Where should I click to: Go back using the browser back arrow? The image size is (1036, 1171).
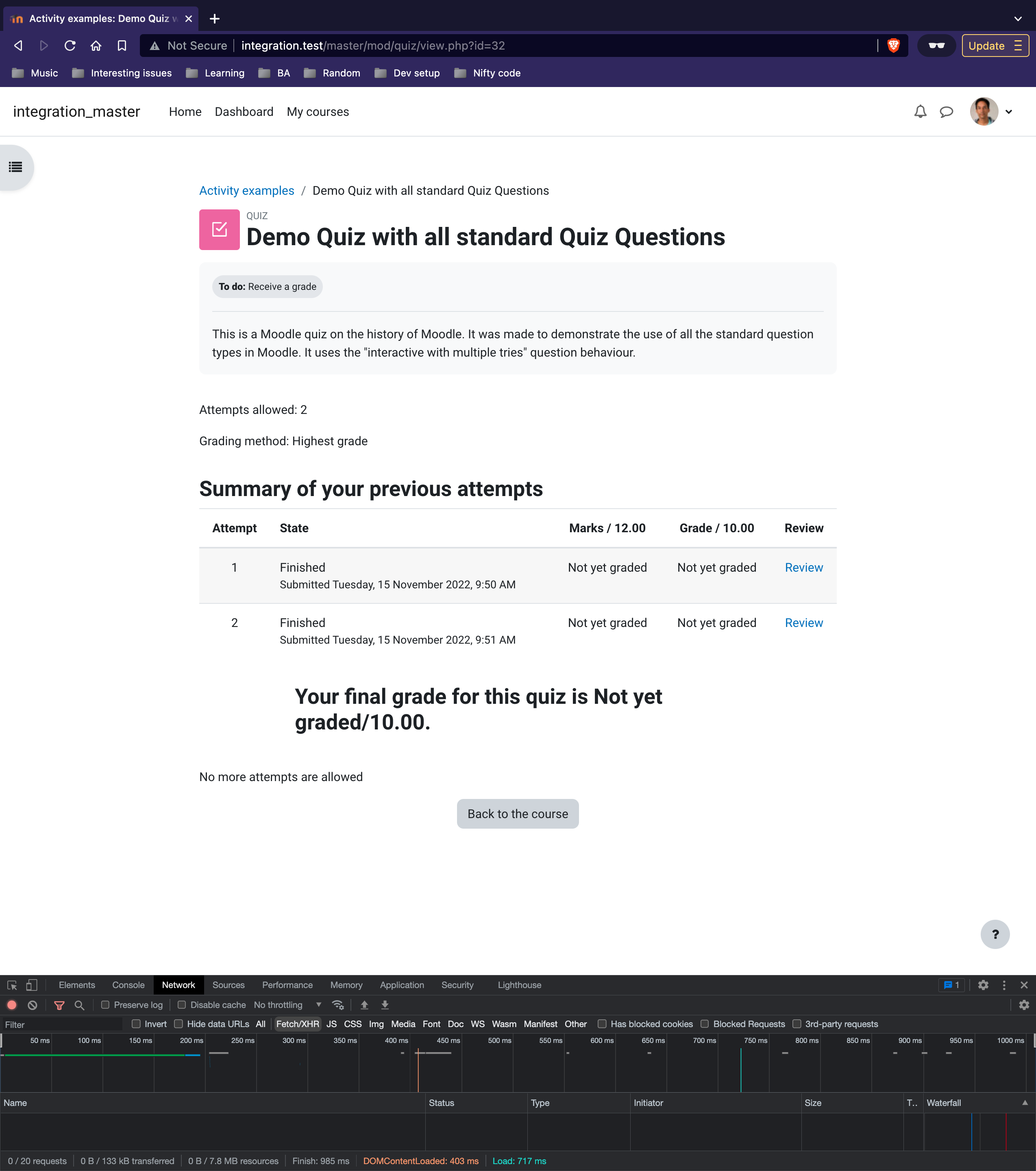[18, 45]
